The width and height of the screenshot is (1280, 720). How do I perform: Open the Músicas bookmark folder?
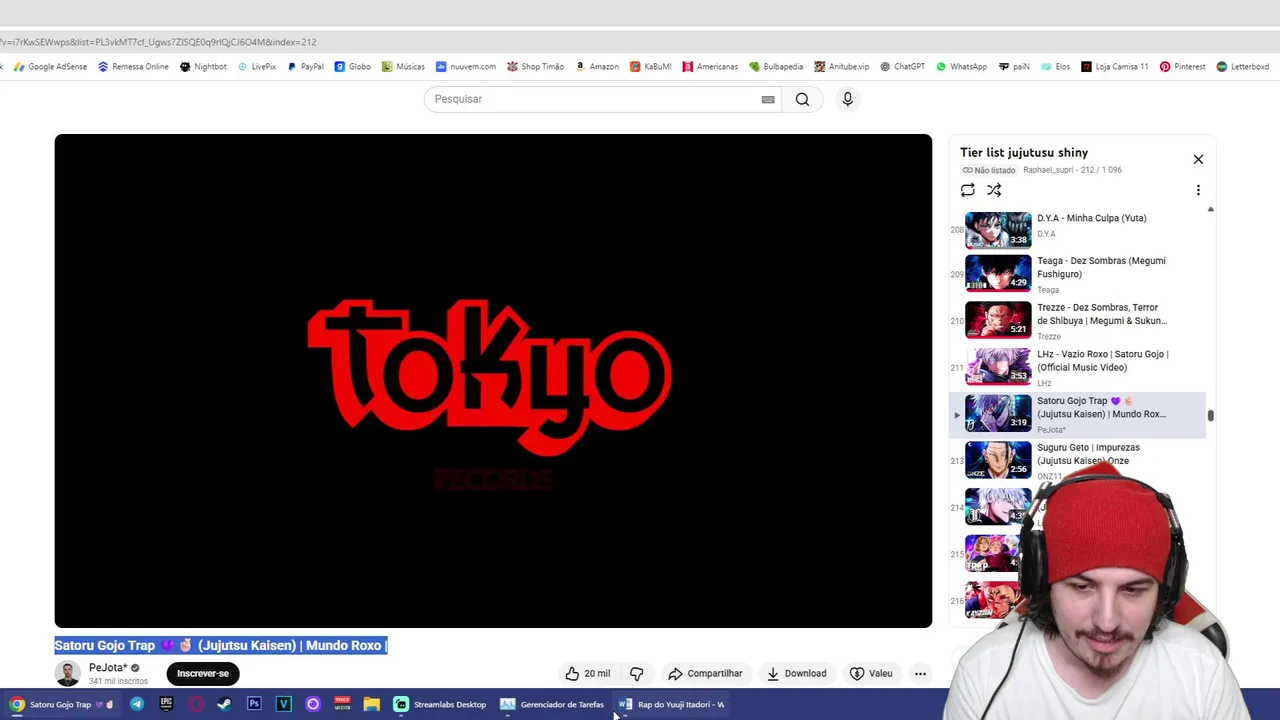coord(403,67)
